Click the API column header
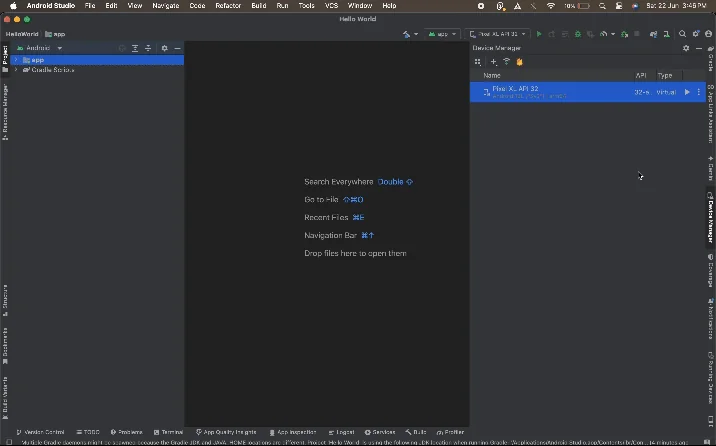Image resolution: width=716 pixels, height=446 pixels. point(641,75)
